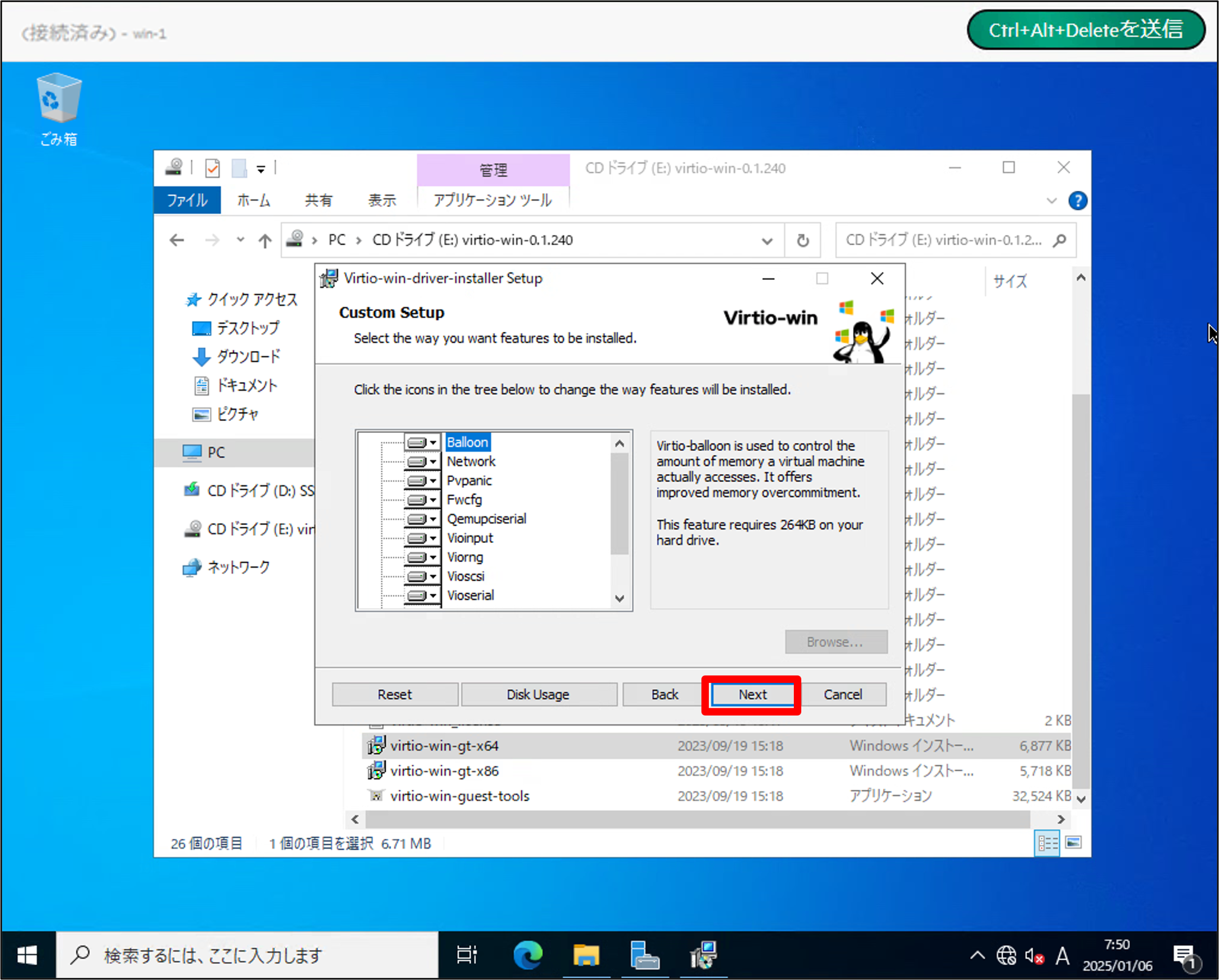Click the Next button in setup
This screenshot has height=980, width=1219.
[752, 694]
